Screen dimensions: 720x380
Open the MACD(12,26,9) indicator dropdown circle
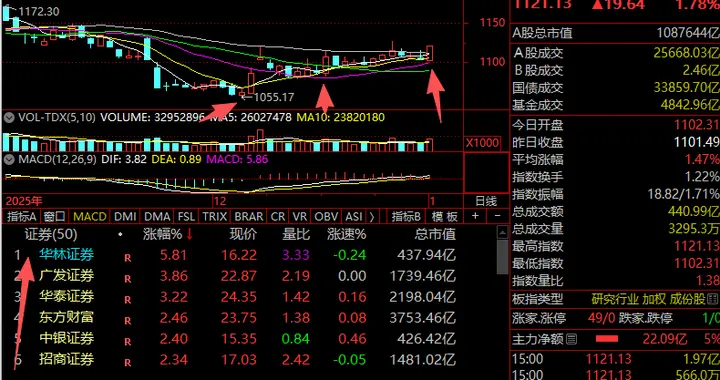pyautogui.click(x=9, y=160)
